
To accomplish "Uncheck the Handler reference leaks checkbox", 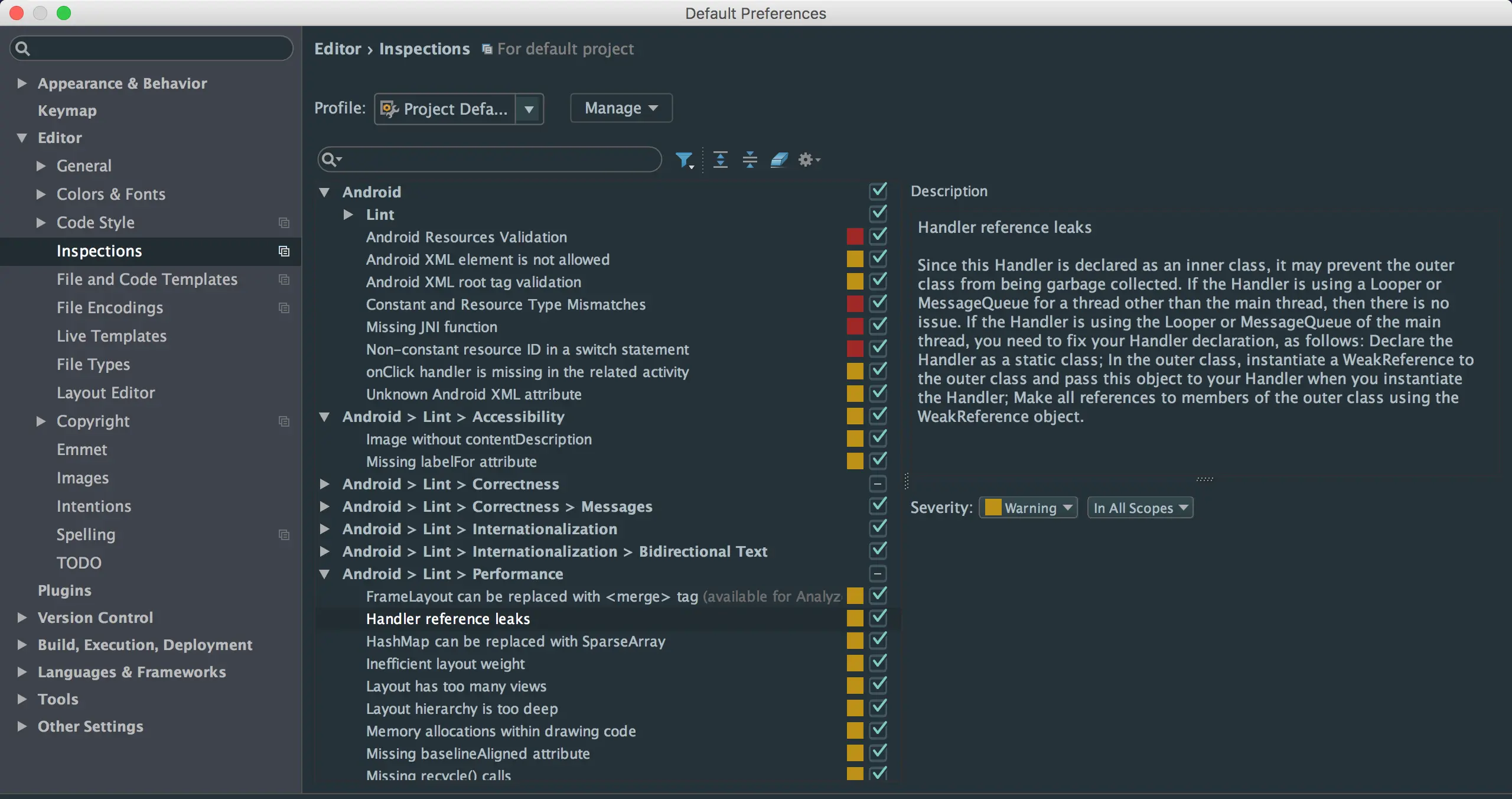I will pyautogui.click(x=878, y=618).
